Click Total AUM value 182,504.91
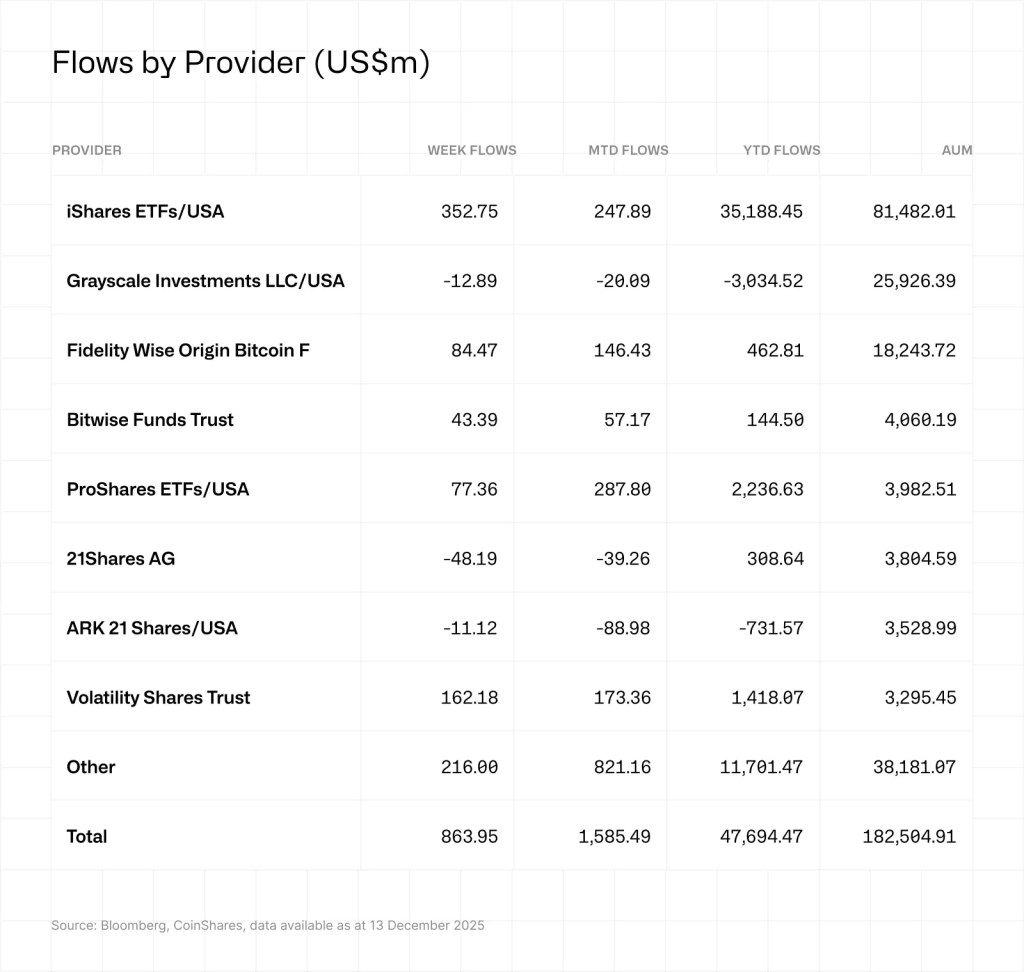 tap(909, 836)
